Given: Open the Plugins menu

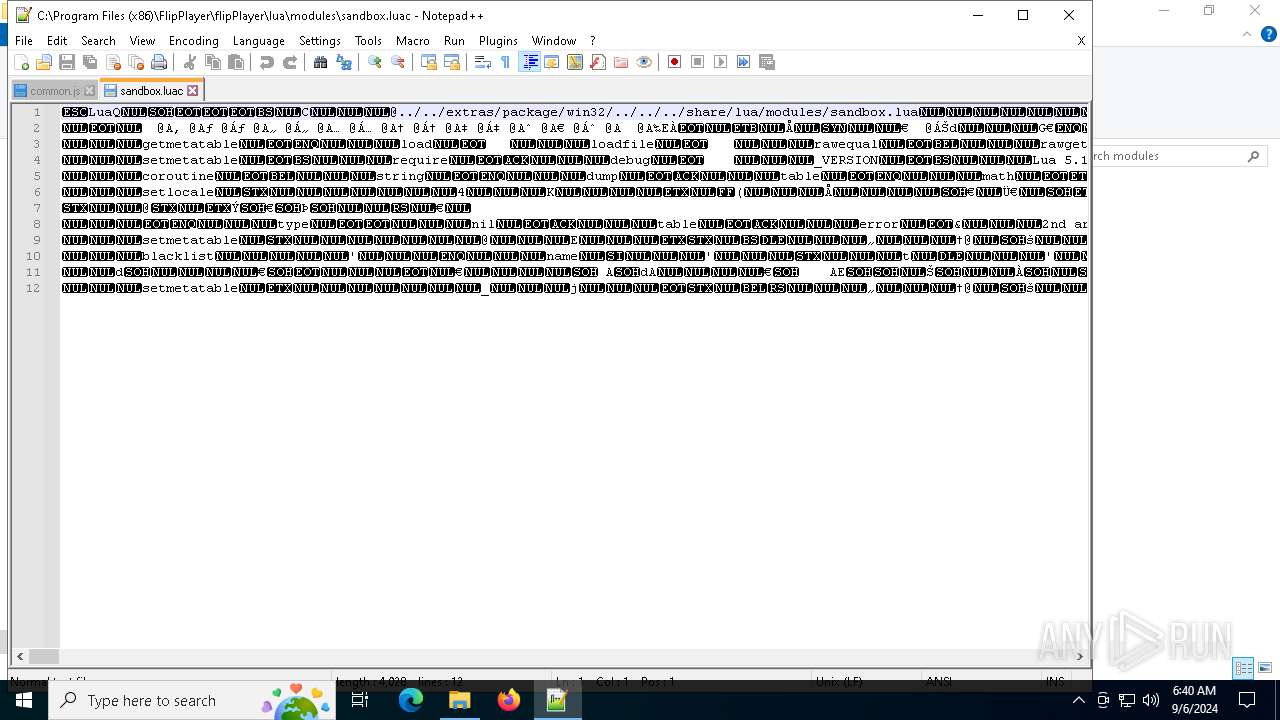Looking at the screenshot, I should 498,41.
